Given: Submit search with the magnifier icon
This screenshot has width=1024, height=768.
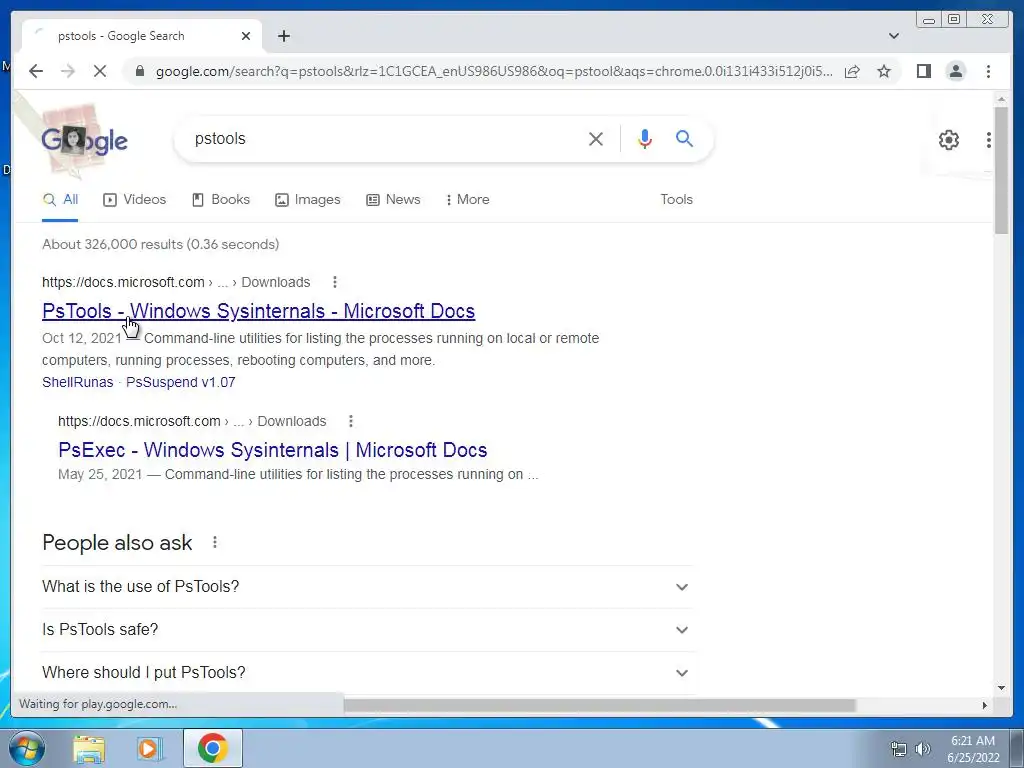Looking at the screenshot, I should click(684, 138).
